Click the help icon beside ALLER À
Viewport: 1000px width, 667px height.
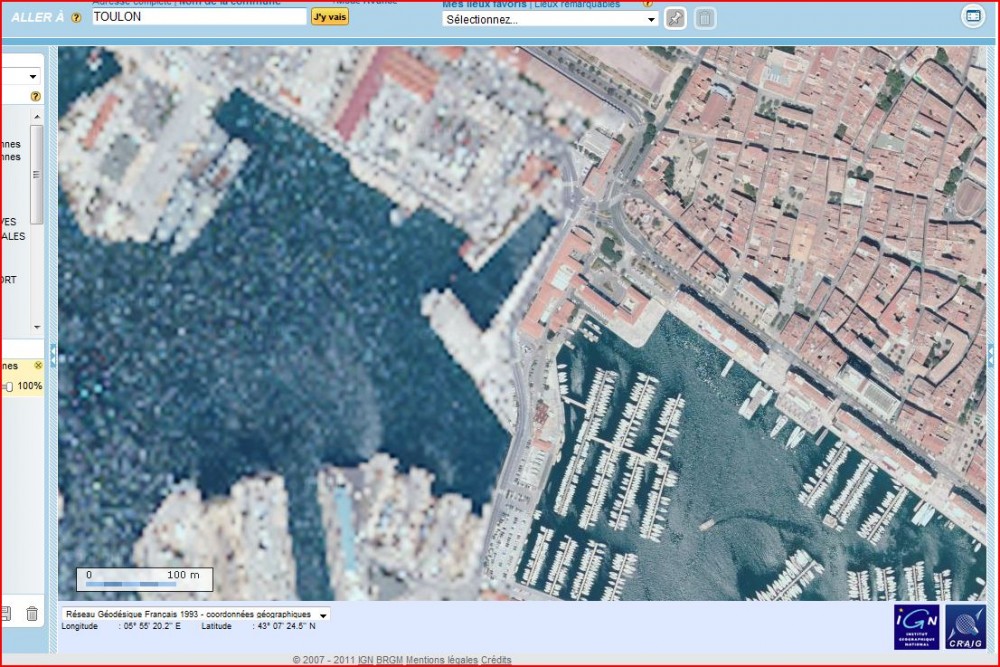(76, 18)
